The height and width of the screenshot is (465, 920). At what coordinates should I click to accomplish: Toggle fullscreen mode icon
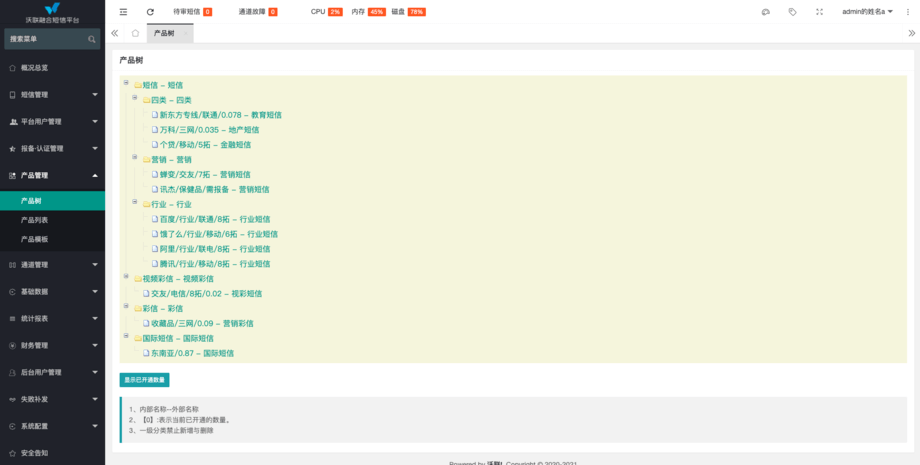click(x=820, y=12)
